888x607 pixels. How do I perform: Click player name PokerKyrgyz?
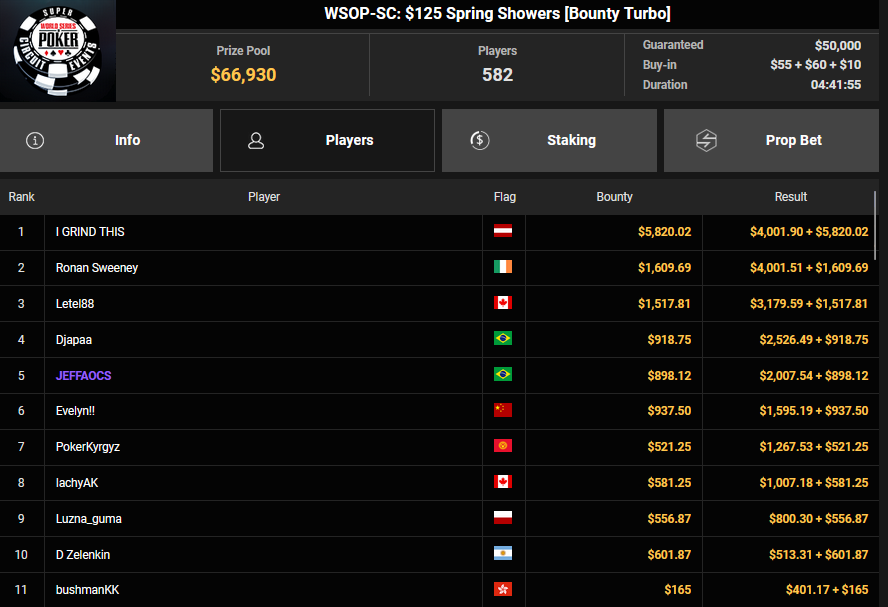[88, 447]
